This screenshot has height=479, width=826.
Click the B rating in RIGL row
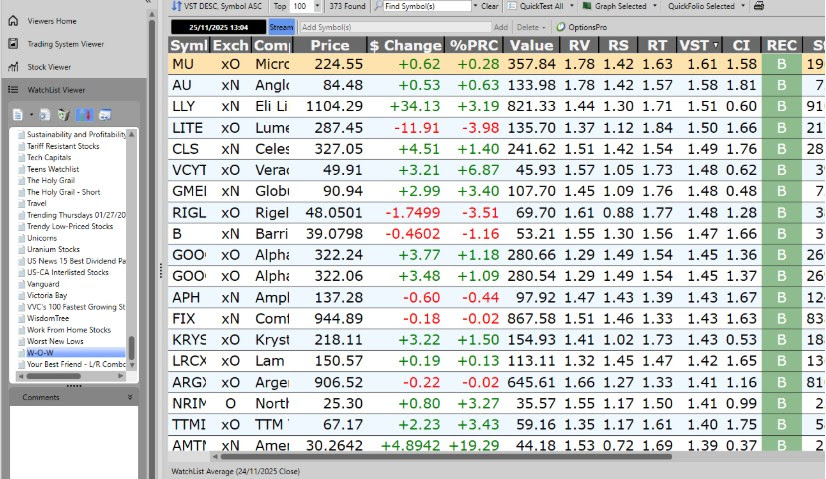pyautogui.click(x=782, y=213)
